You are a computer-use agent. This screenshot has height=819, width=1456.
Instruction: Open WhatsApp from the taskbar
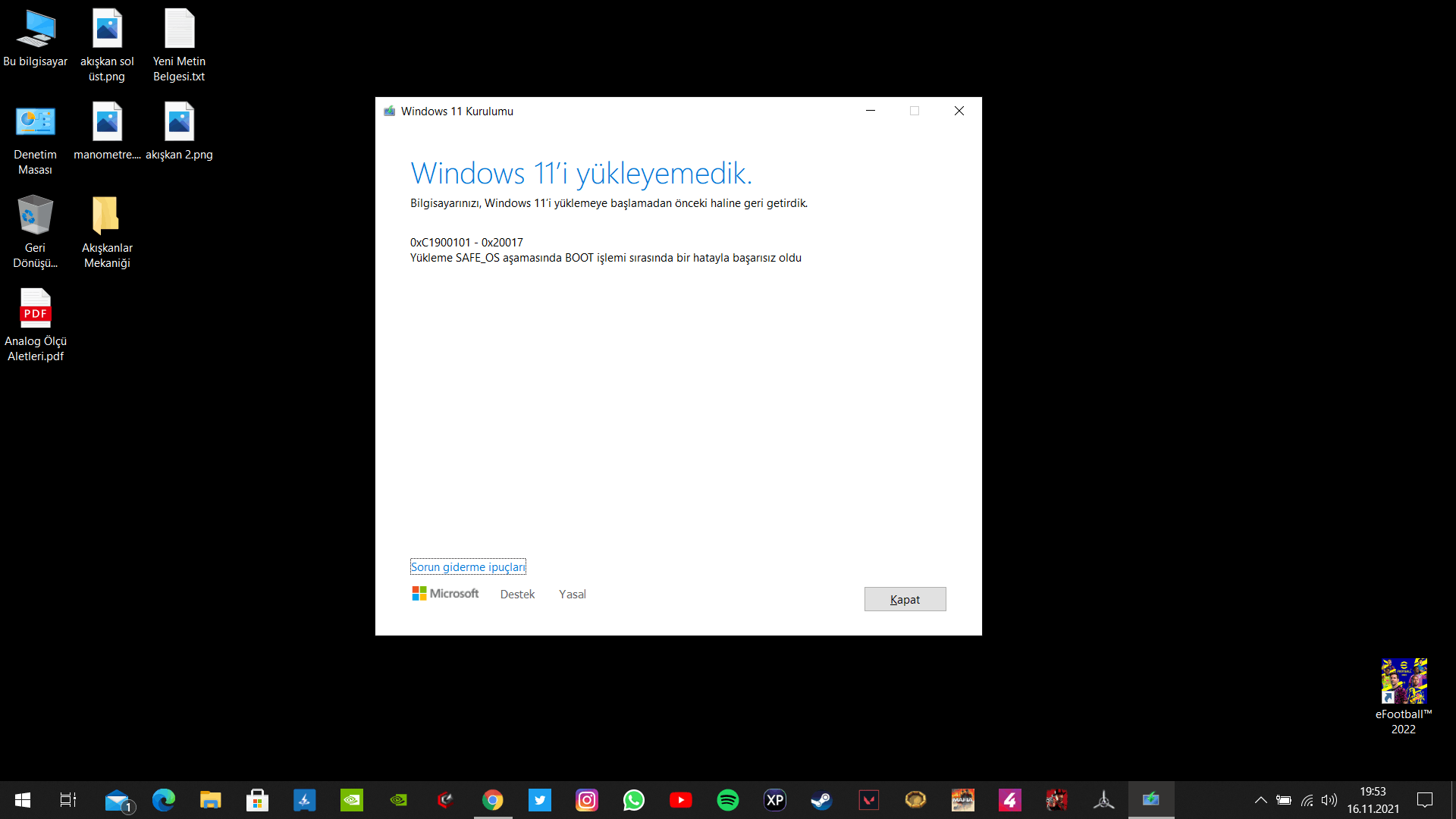click(x=634, y=800)
